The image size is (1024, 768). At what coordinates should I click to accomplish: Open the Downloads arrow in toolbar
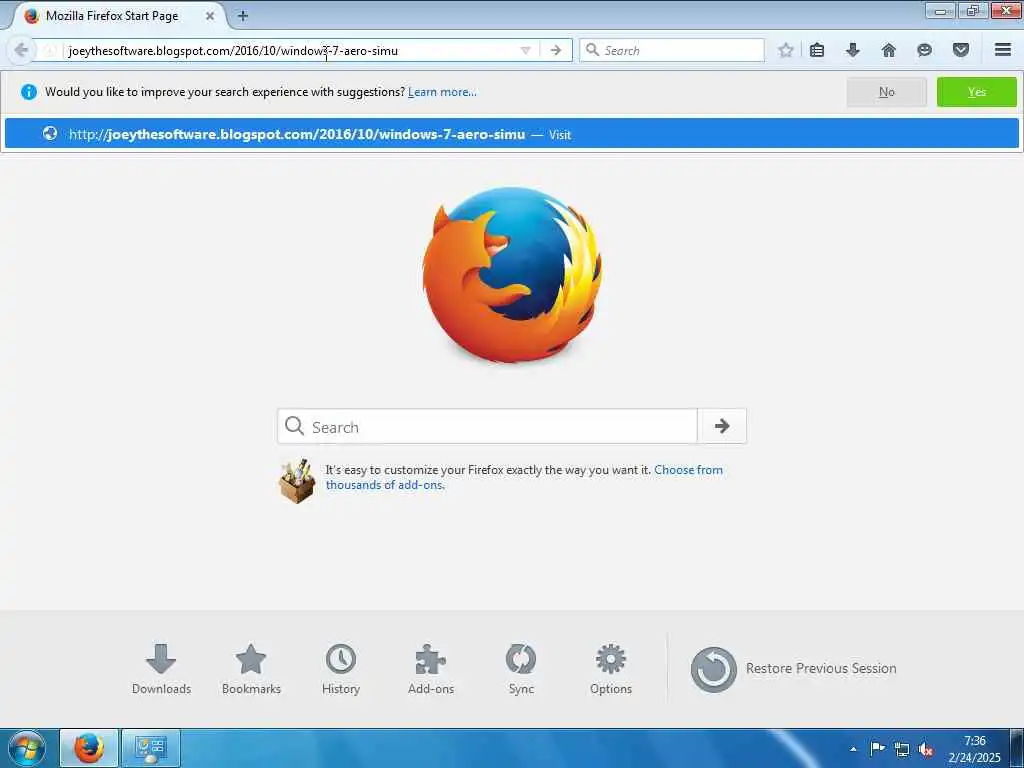pos(852,50)
